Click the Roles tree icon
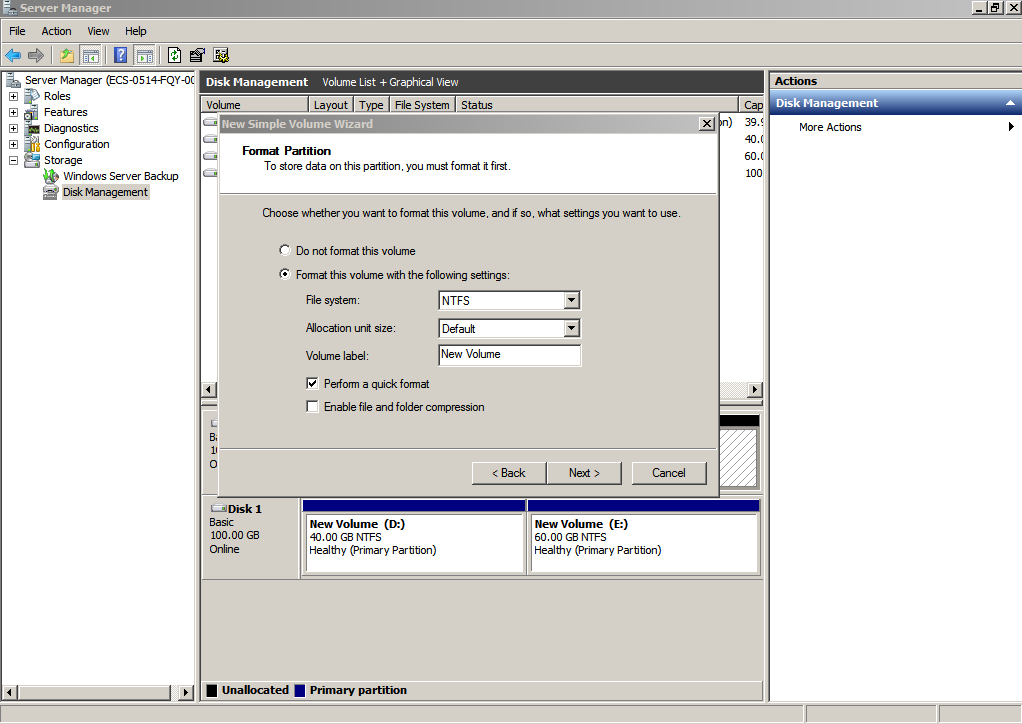Screen dimensions: 1022x724 click(x=32, y=96)
